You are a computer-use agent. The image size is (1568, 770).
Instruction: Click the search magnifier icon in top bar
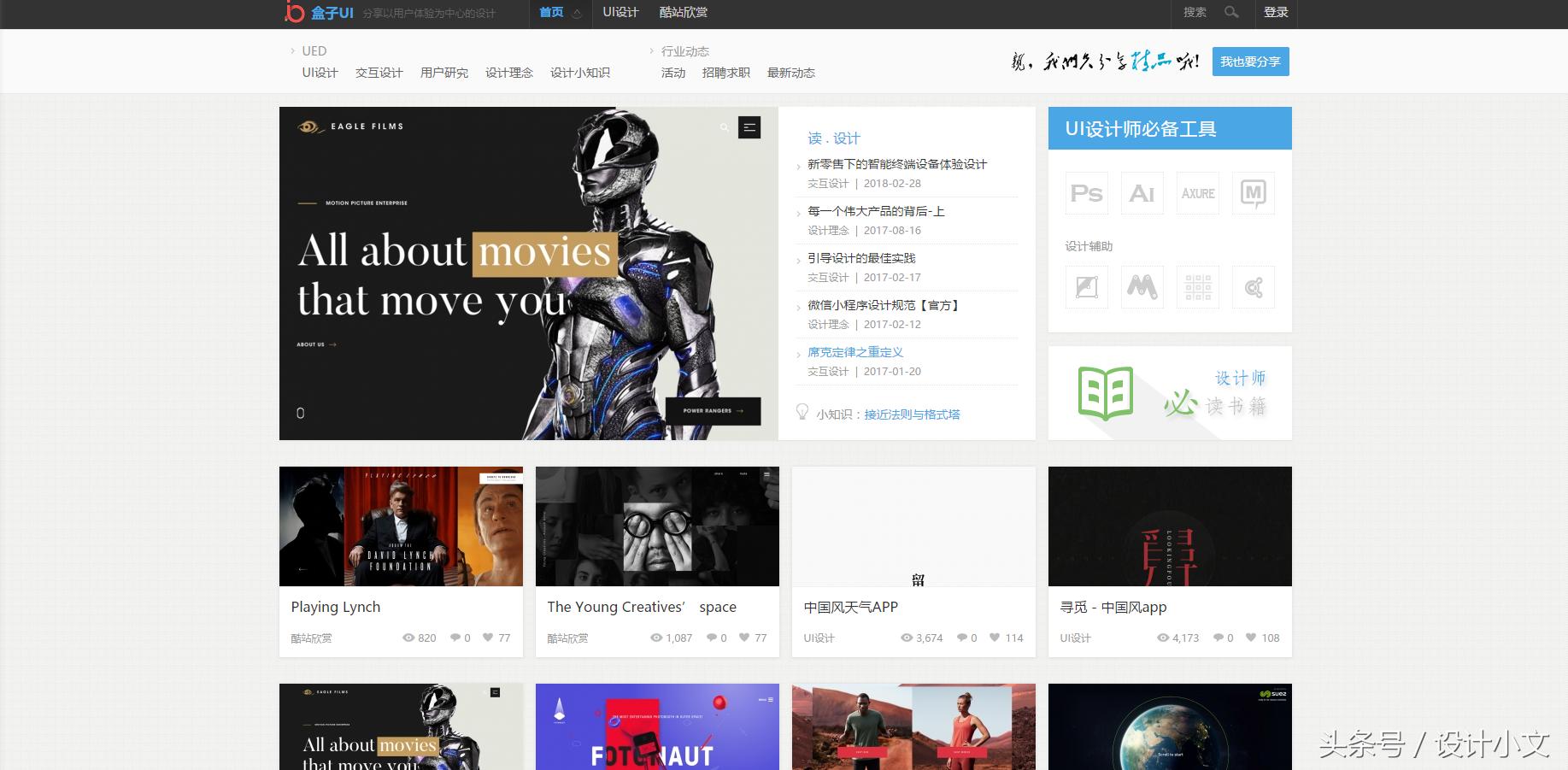point(1231,12)
